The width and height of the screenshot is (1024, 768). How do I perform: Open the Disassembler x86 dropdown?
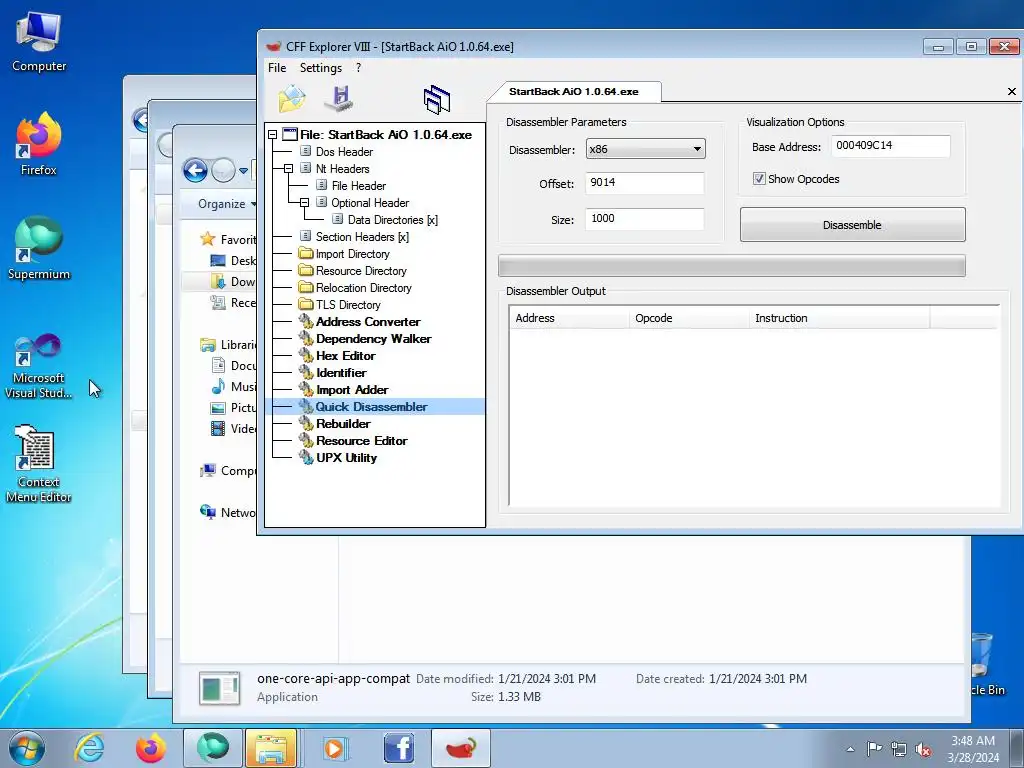click(x=645, y=149)
